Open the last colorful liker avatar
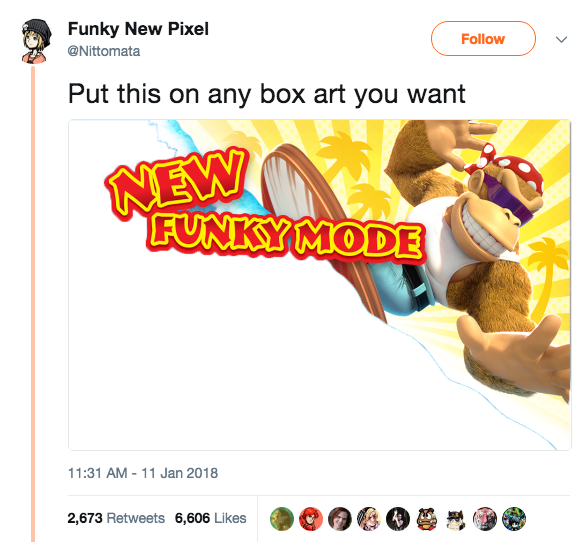580x542 pixels. [514, 519]
